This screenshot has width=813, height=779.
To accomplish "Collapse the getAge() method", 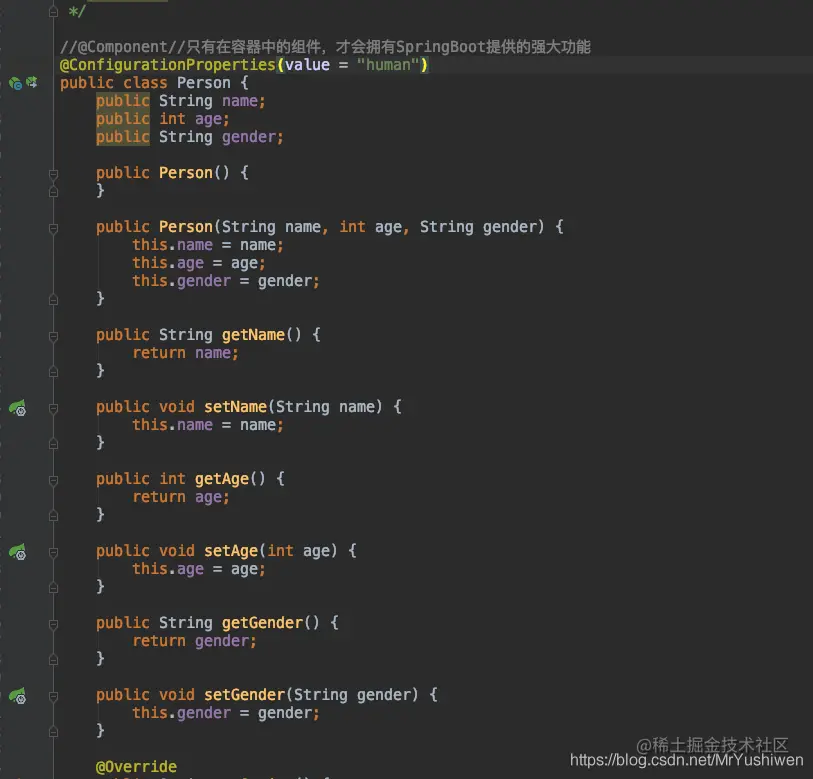I will [x=53, y=480].
